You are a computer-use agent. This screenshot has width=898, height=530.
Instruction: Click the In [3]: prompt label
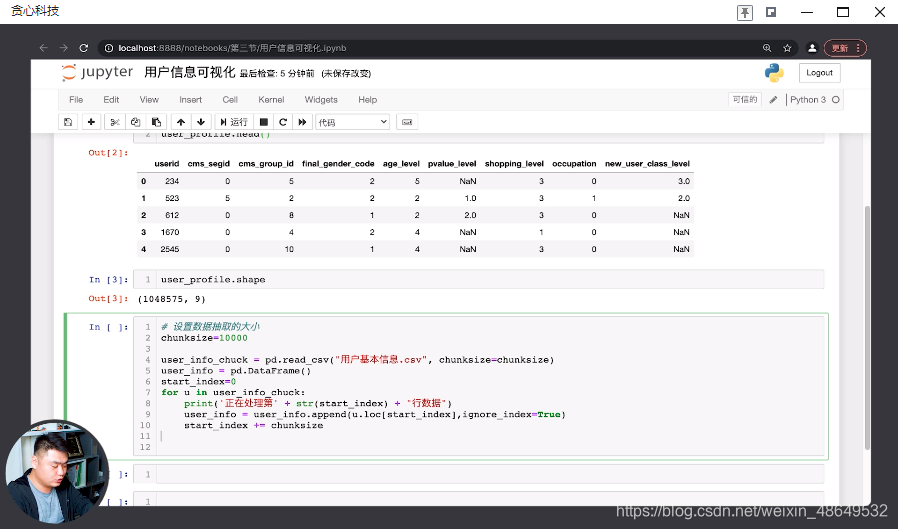[108, 280]
